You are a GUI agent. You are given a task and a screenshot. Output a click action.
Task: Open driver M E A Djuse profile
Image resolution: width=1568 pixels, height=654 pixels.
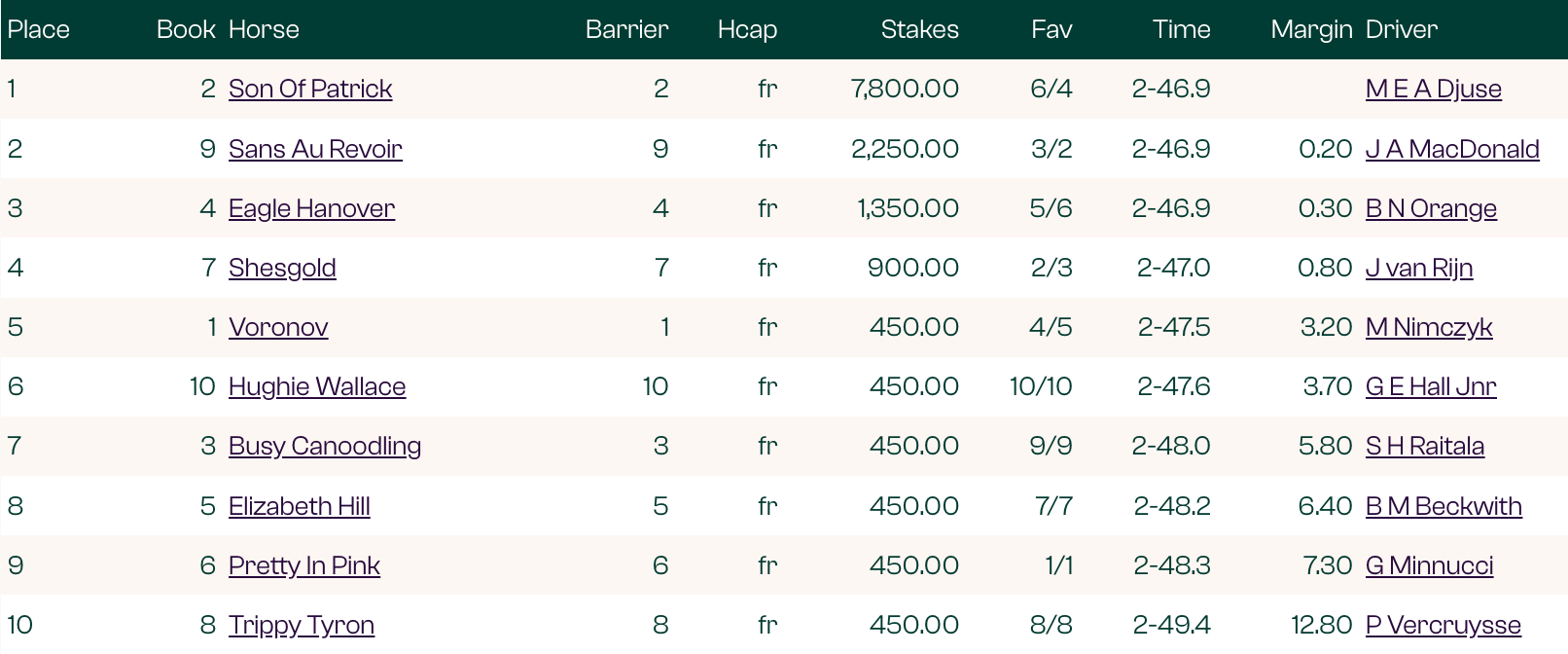pos(1433,89)
